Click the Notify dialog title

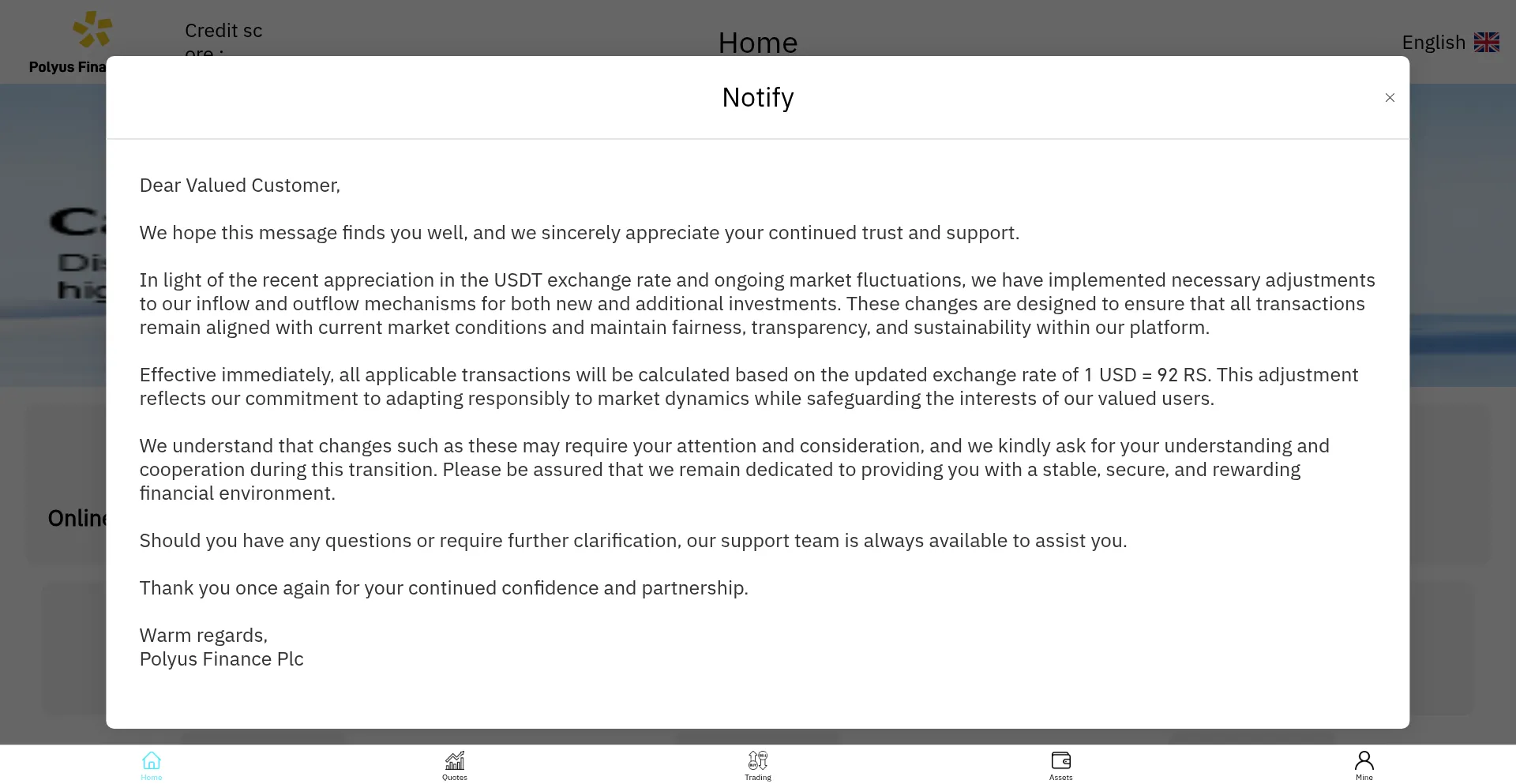point(758,98)
